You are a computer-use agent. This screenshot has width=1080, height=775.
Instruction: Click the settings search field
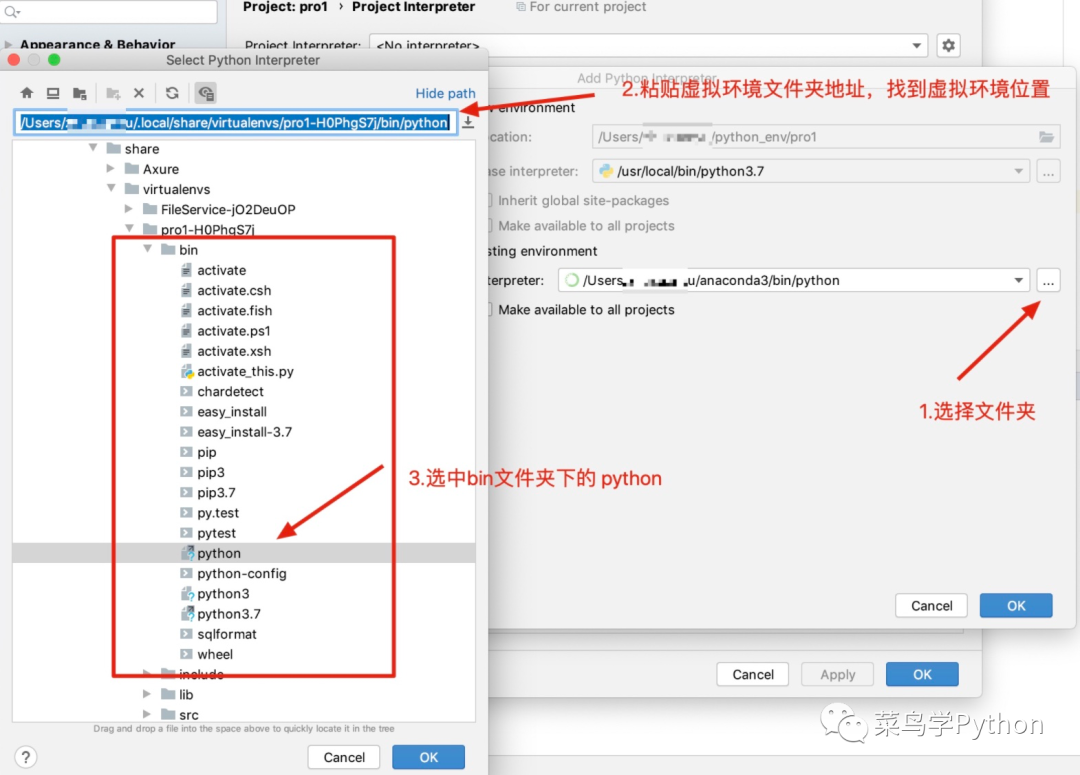[110, 10]
